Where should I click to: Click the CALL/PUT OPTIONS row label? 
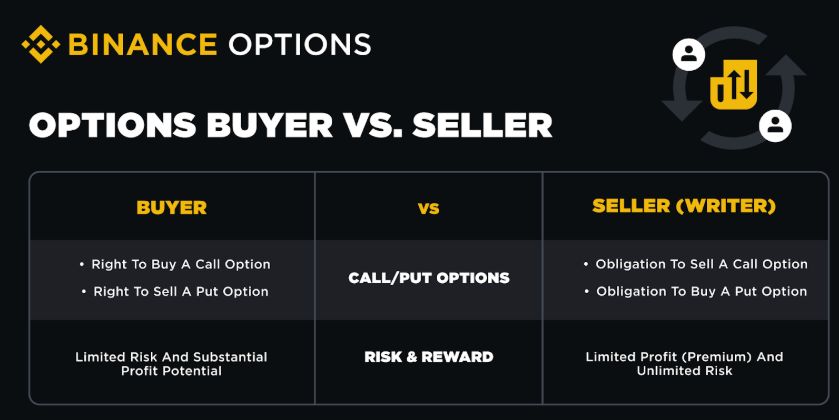[428, 277]
